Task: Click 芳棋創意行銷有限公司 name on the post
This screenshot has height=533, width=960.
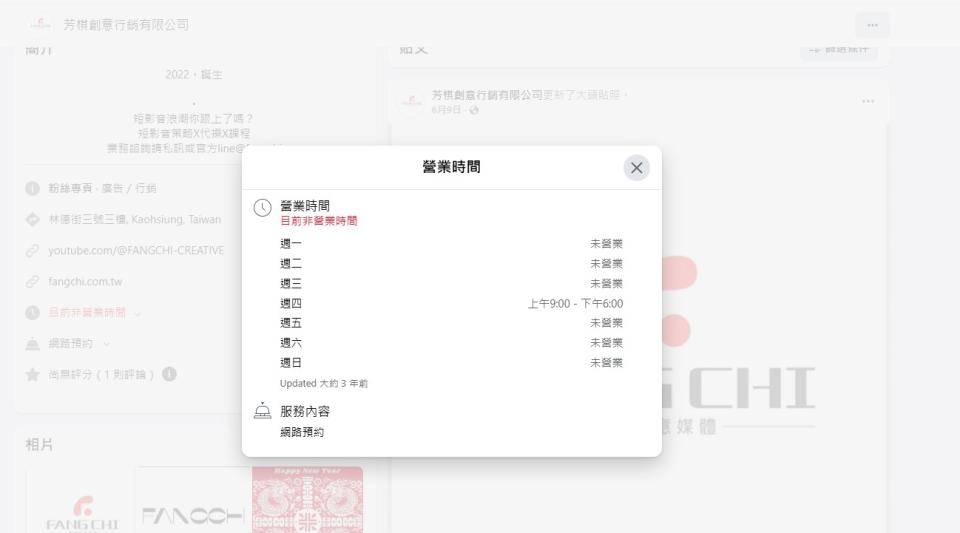Action: 486,95
